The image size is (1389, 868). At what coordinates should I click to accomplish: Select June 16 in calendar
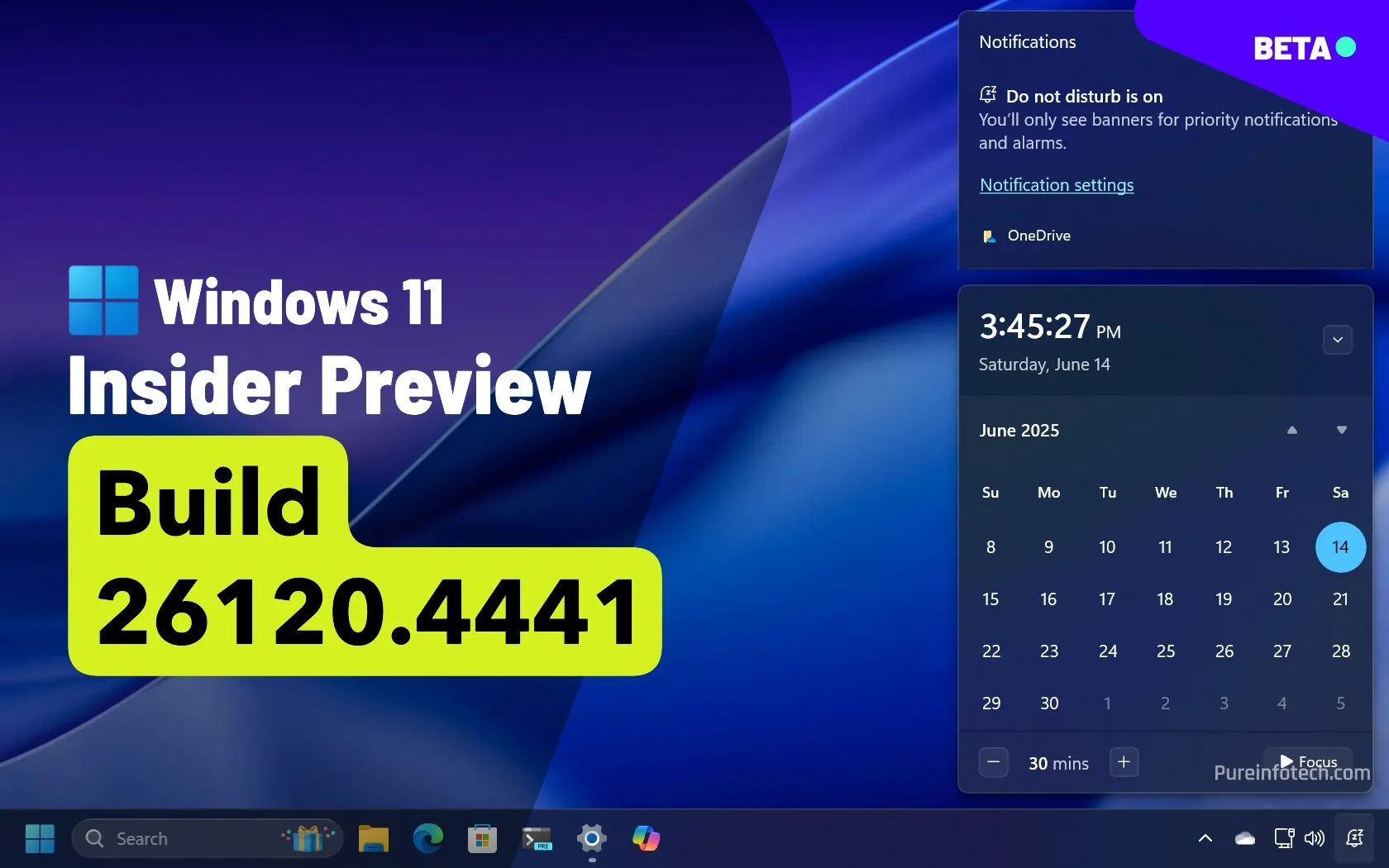[1049, 599]
